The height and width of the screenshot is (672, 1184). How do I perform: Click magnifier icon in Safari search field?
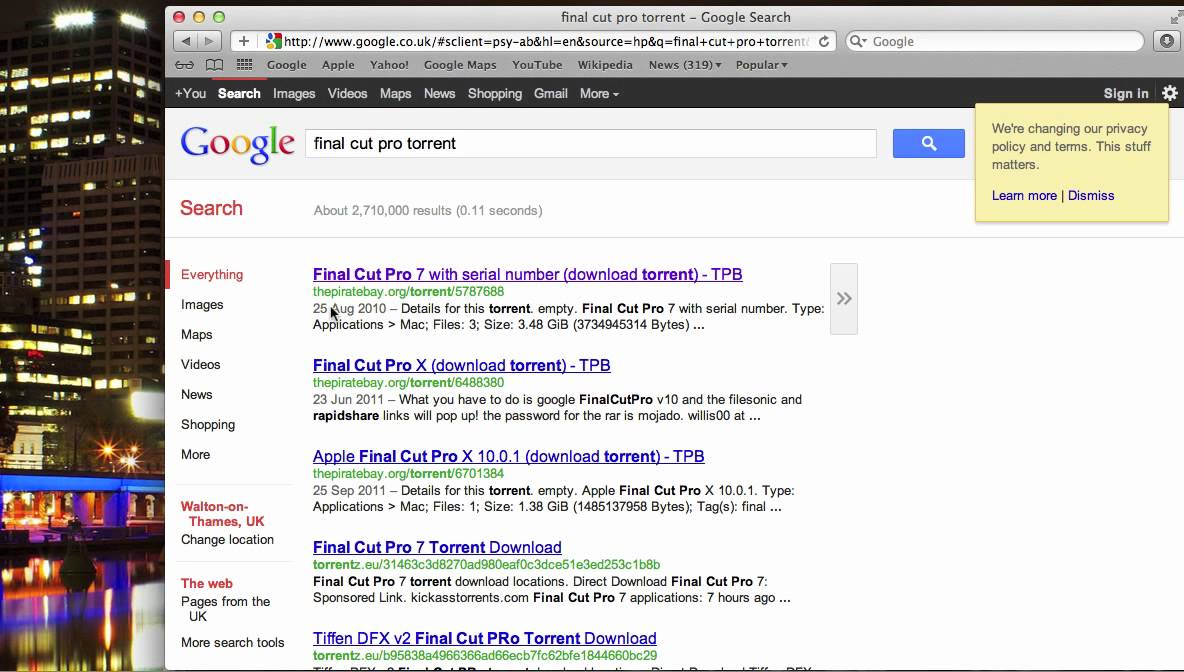[857, 42]
